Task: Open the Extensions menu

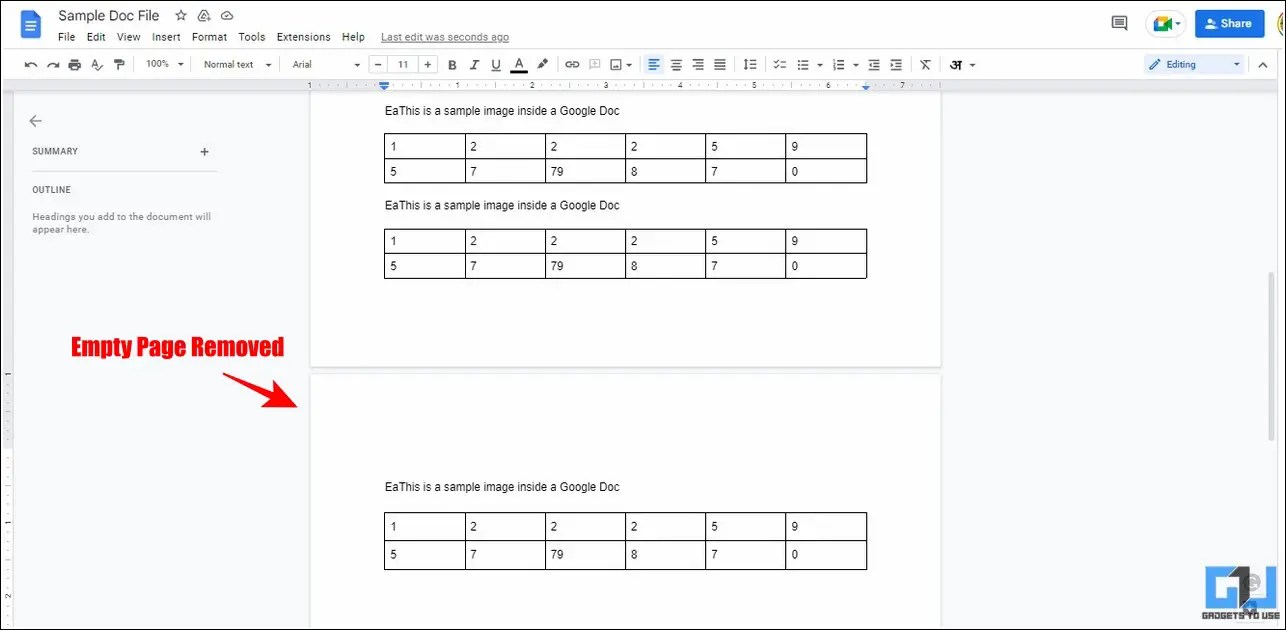Action: pyautogui.click(x=304, y=37)
